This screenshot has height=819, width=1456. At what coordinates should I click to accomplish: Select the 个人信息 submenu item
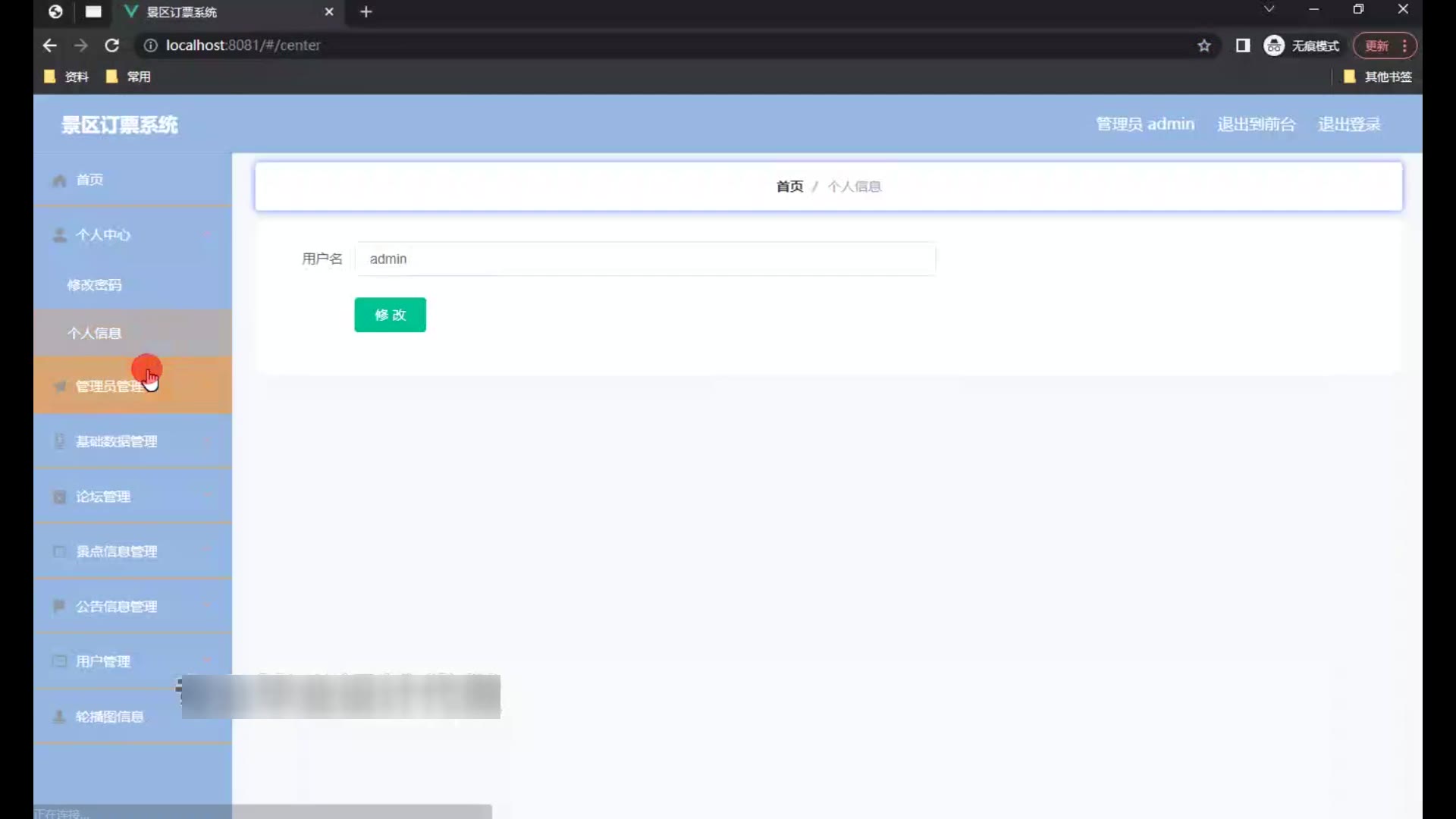click(x=94, y=333)
